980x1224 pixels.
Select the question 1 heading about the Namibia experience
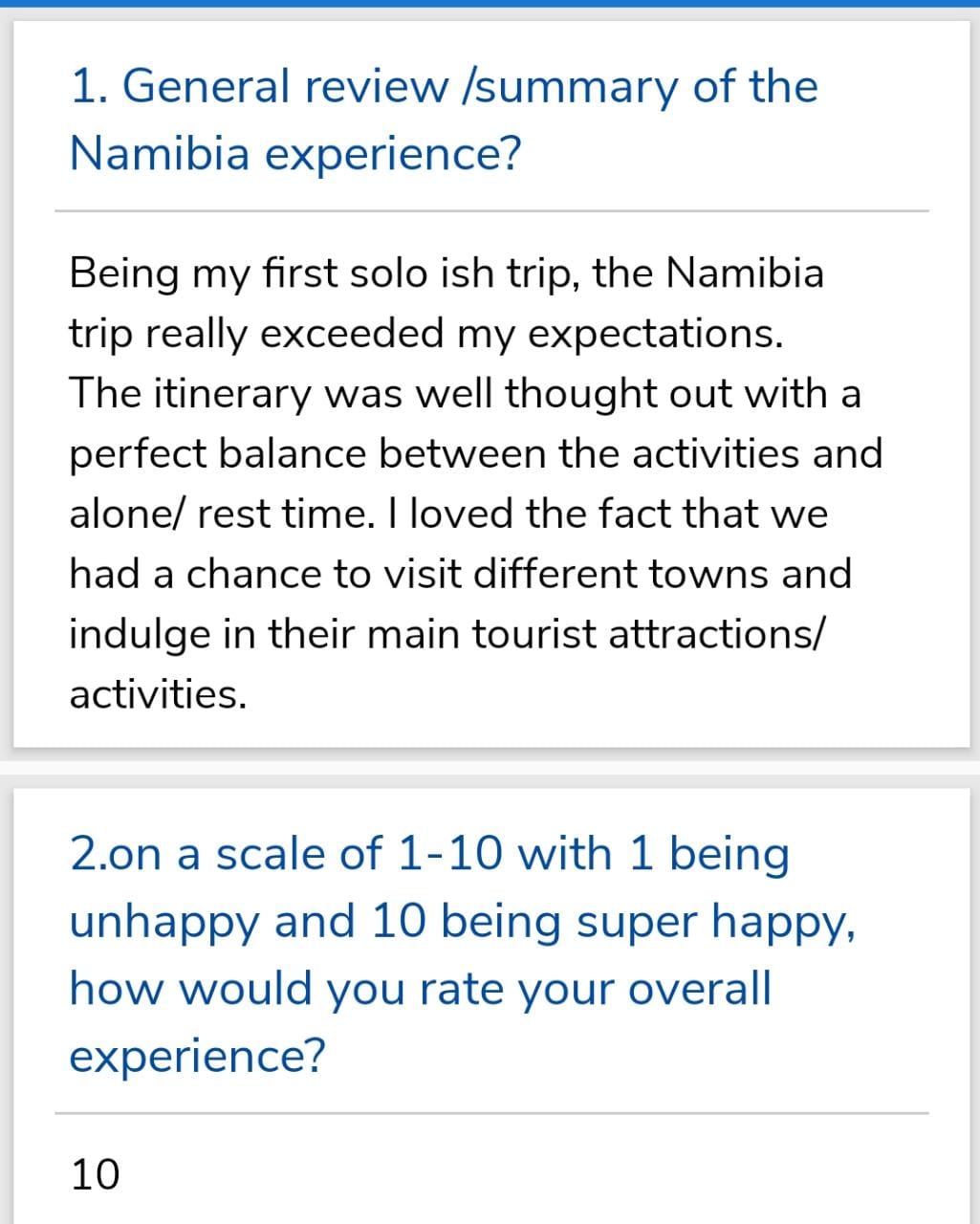[445, 119]
